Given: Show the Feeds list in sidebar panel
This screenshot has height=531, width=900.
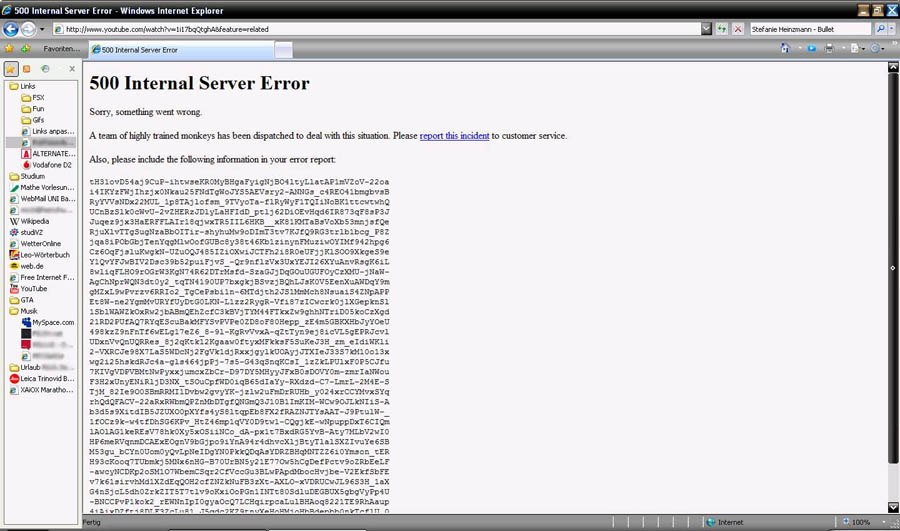Looking at the screenshot, I should point(26,69).
